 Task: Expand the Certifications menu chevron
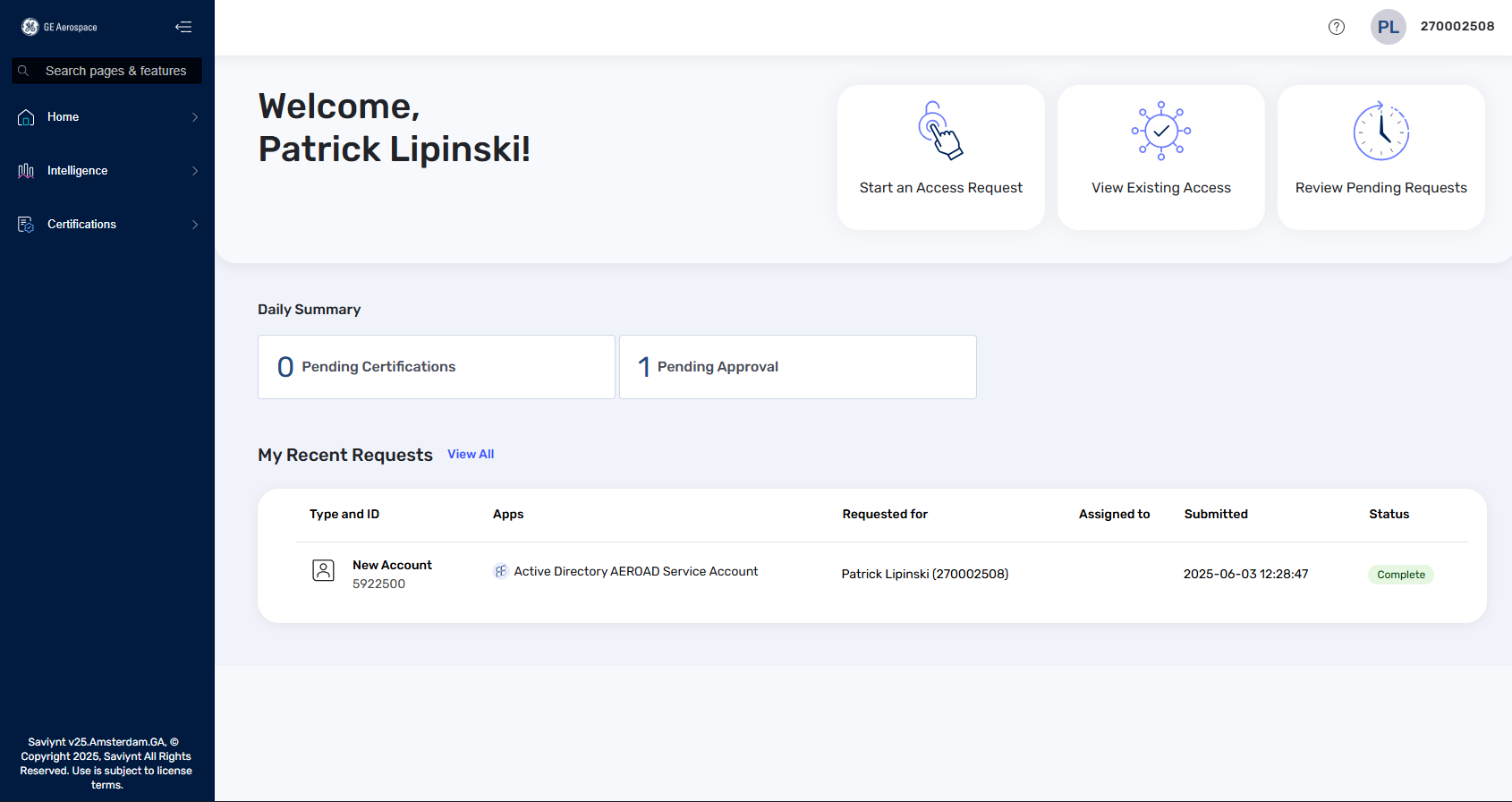point(195,225)
